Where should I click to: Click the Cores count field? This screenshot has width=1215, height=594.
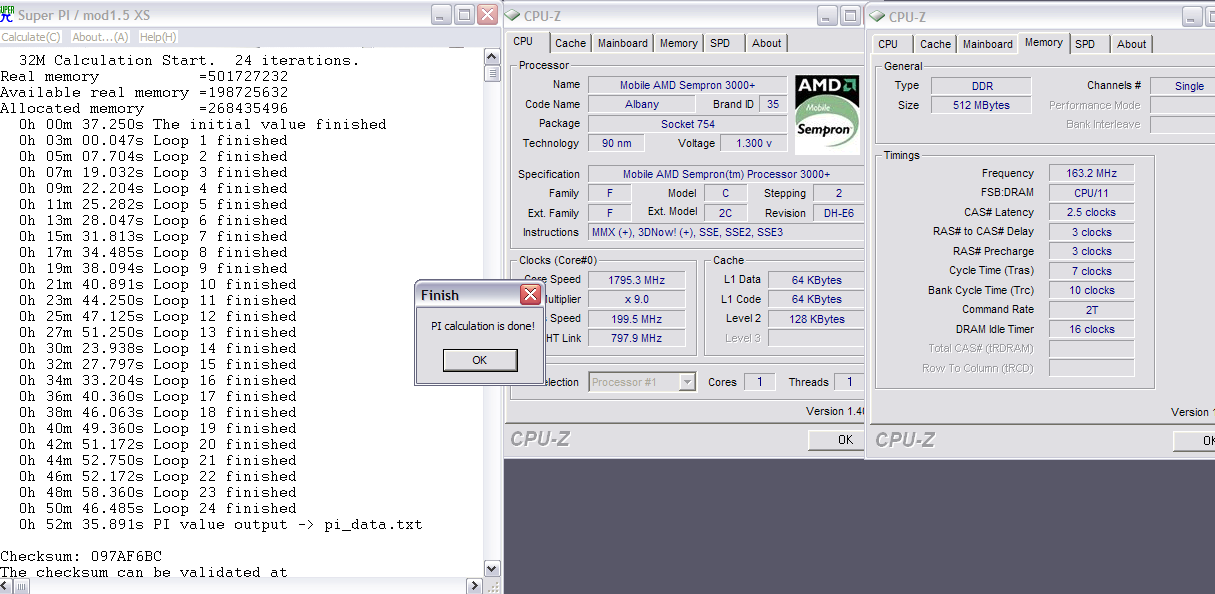[759, 381]
